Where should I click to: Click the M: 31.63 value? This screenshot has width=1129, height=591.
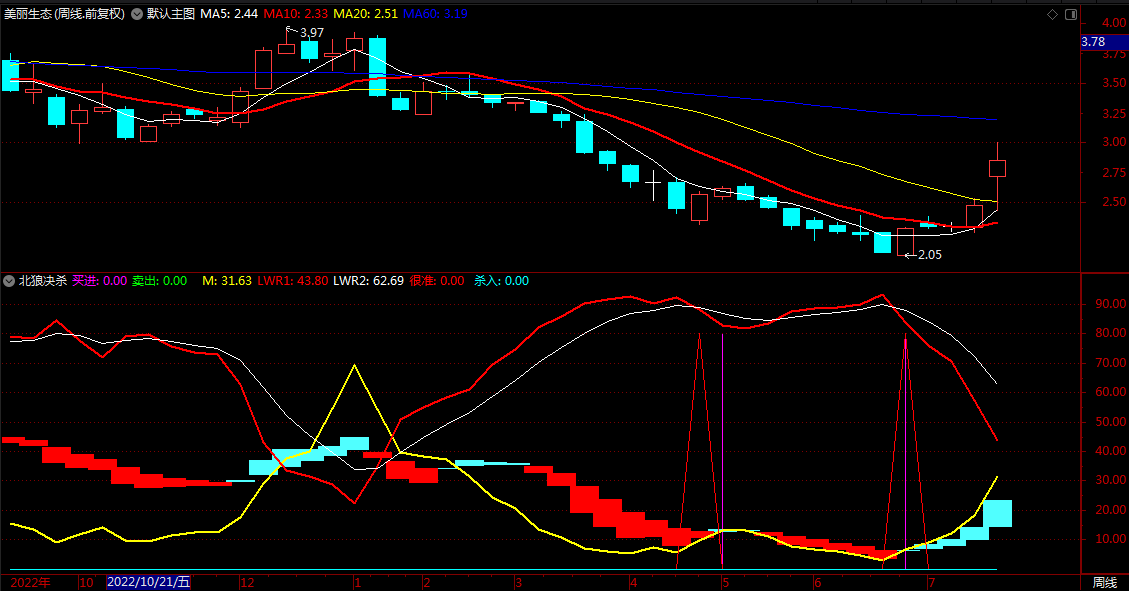[x=227, y=281]
